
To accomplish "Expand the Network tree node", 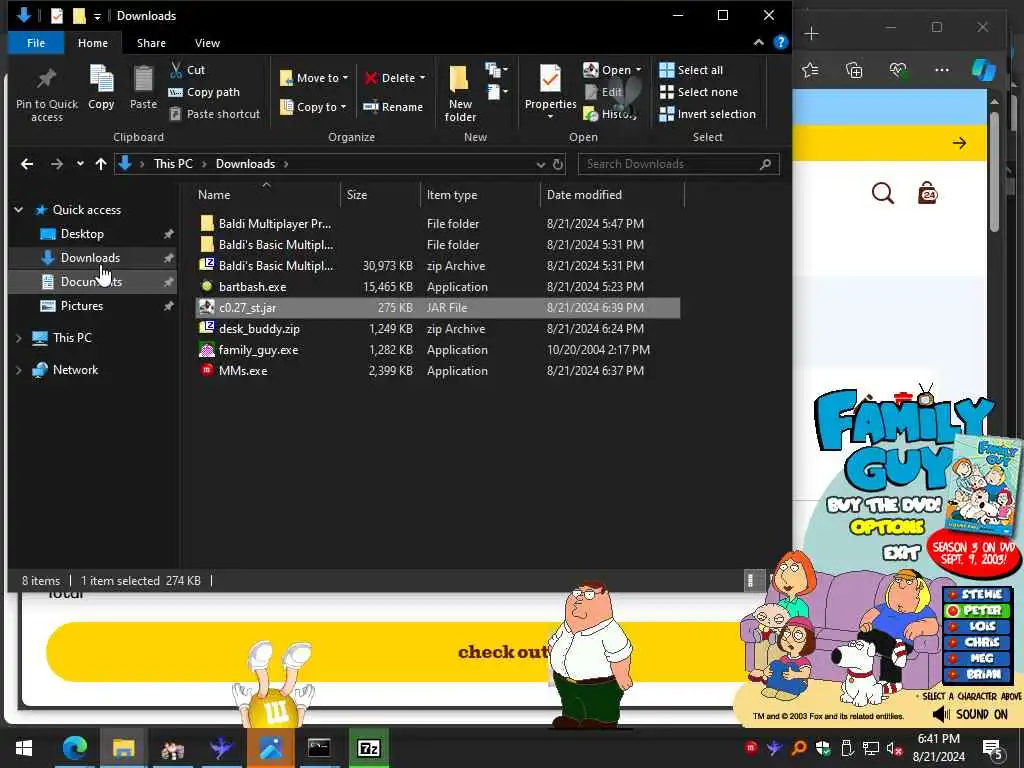I will [19, 370].
